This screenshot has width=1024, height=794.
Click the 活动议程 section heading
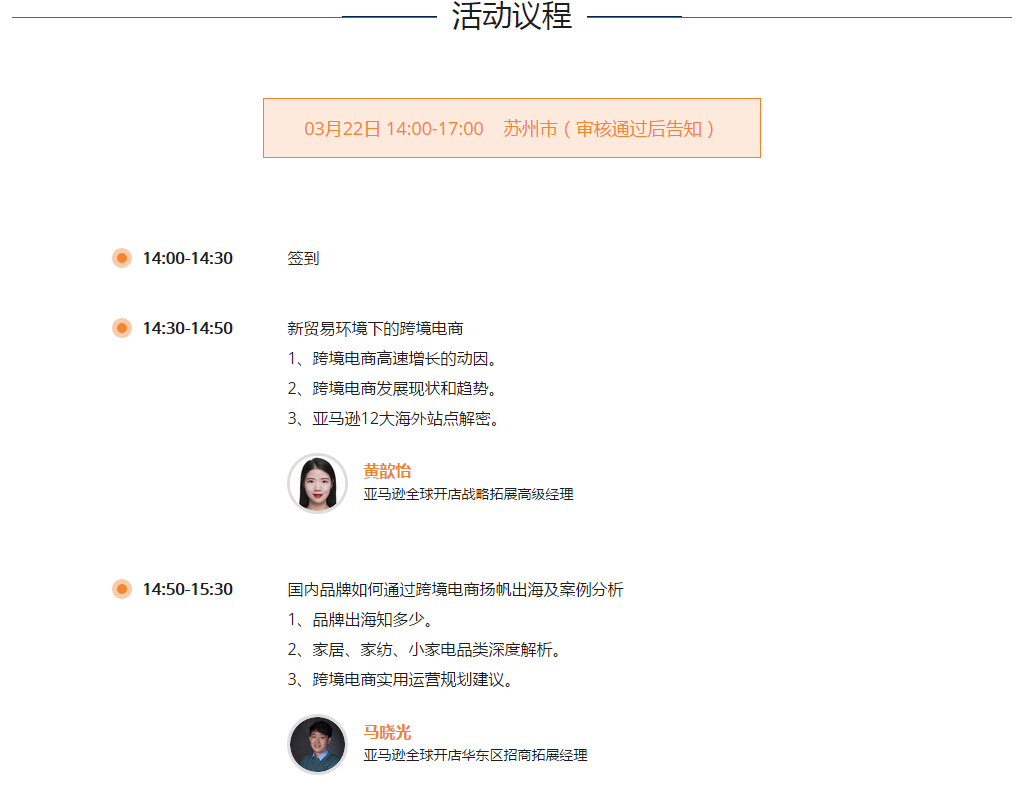pos(511,17)
